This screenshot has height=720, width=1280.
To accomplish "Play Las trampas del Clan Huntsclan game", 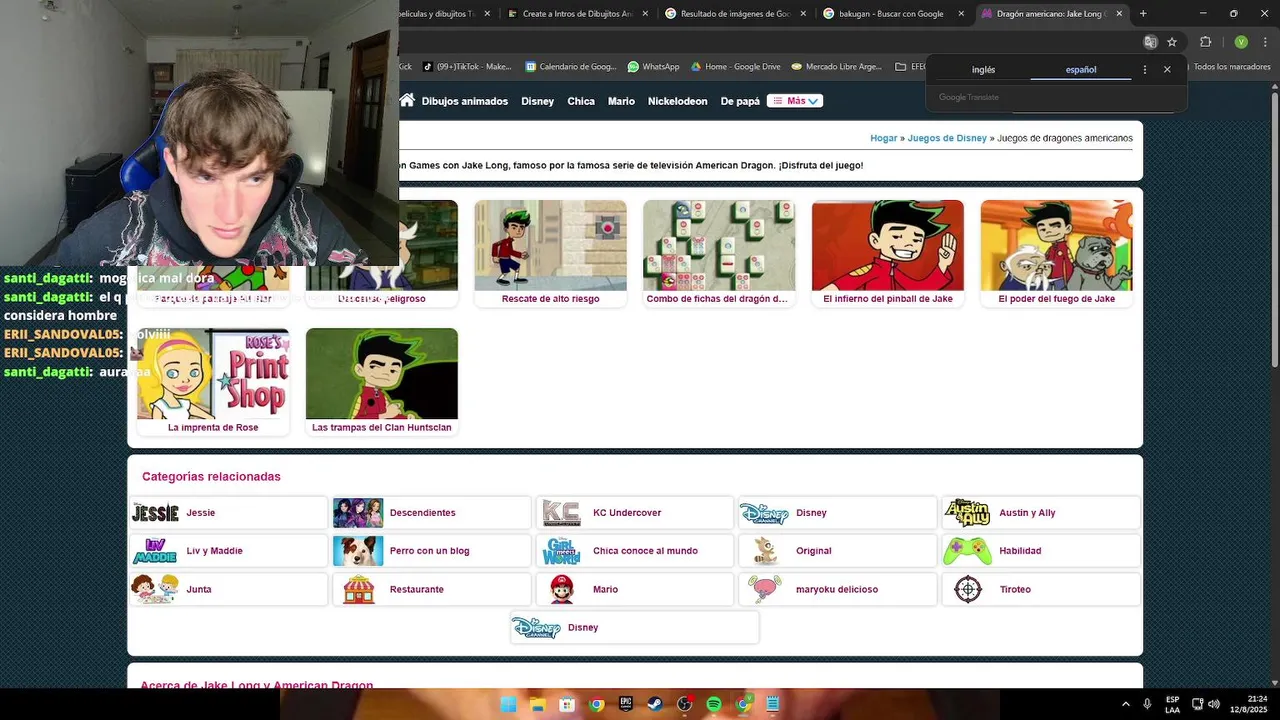I will click(x=382, y=382).
